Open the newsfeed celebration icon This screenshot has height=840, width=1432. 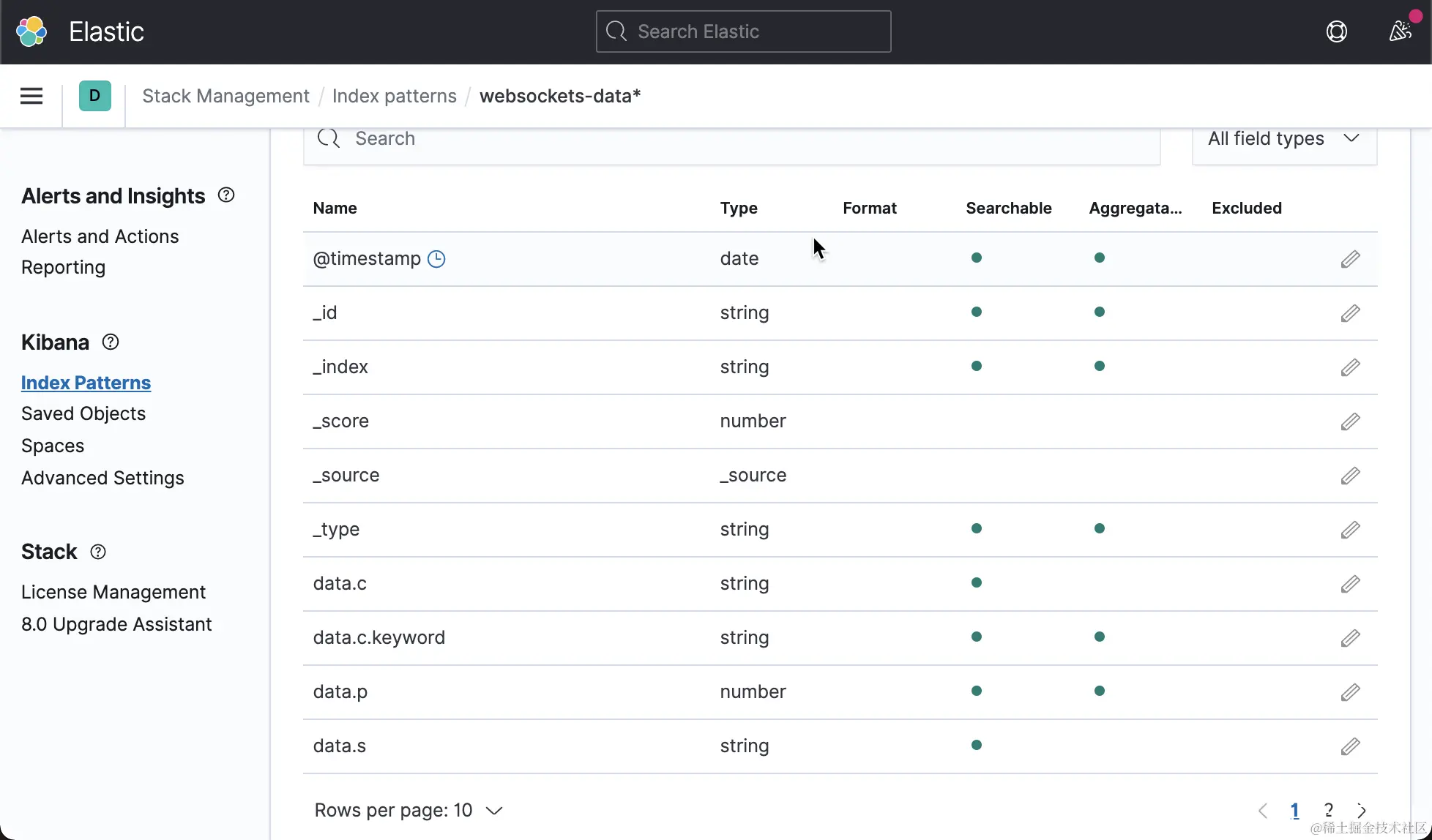pyautogui.click(x=1400, y=31)
